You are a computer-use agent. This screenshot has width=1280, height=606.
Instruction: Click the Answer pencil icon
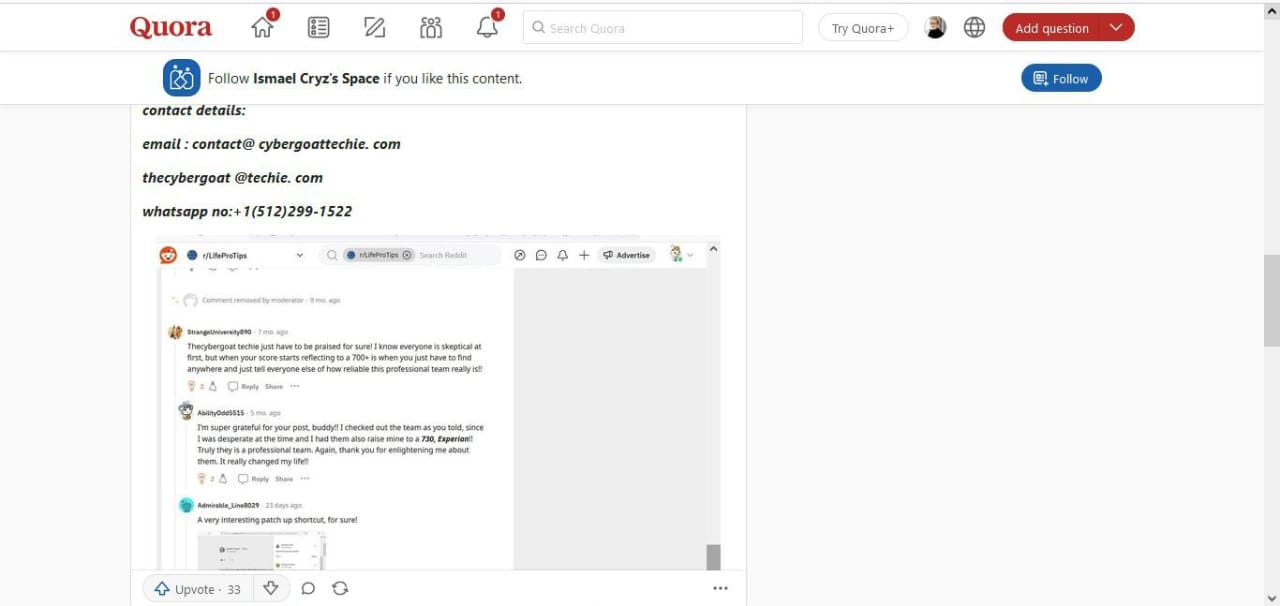pos(375,28)
